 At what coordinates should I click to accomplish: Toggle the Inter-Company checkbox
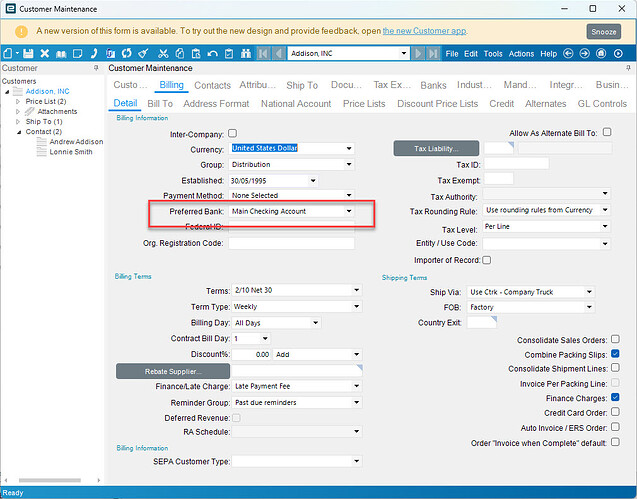pyautogui.click(x=232, y=133)
